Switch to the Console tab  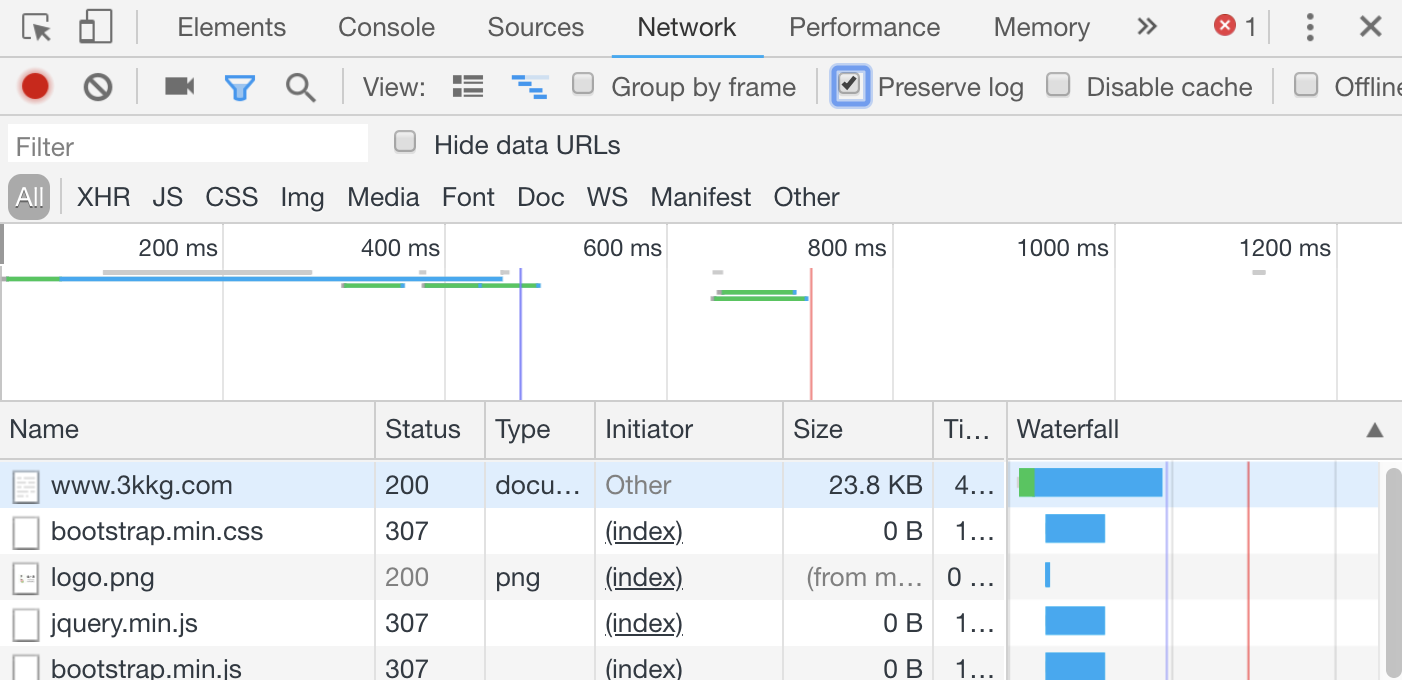point(386,27)
